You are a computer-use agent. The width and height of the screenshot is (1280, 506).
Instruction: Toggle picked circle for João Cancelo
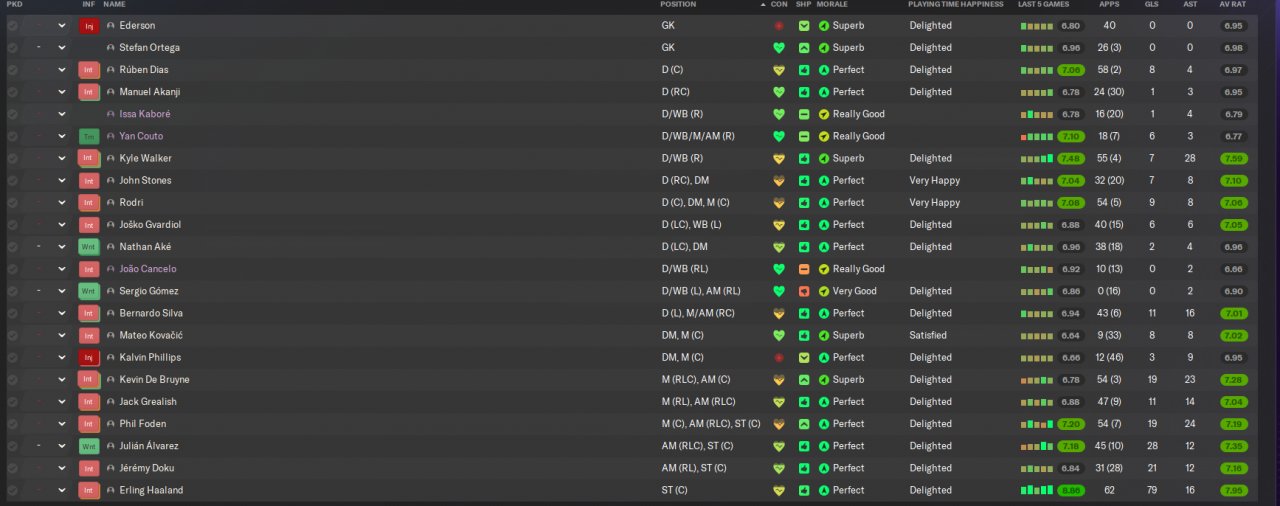click(x=12, y=269)
